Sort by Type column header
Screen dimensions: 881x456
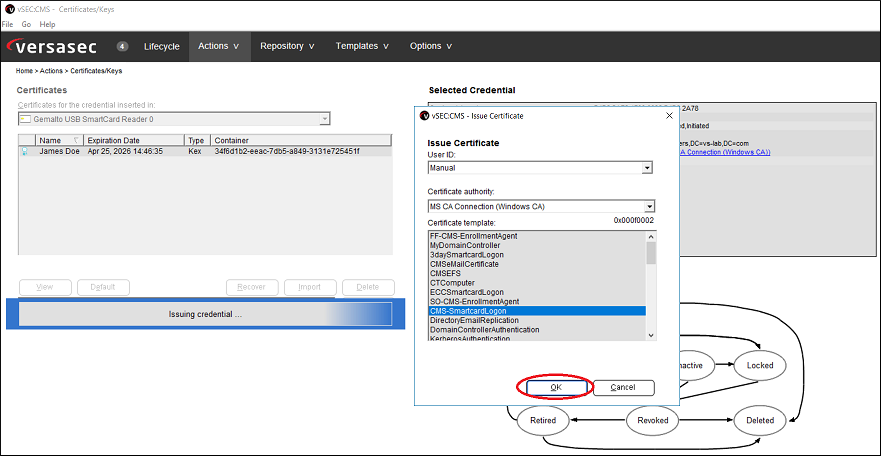(x=197, y=140)
